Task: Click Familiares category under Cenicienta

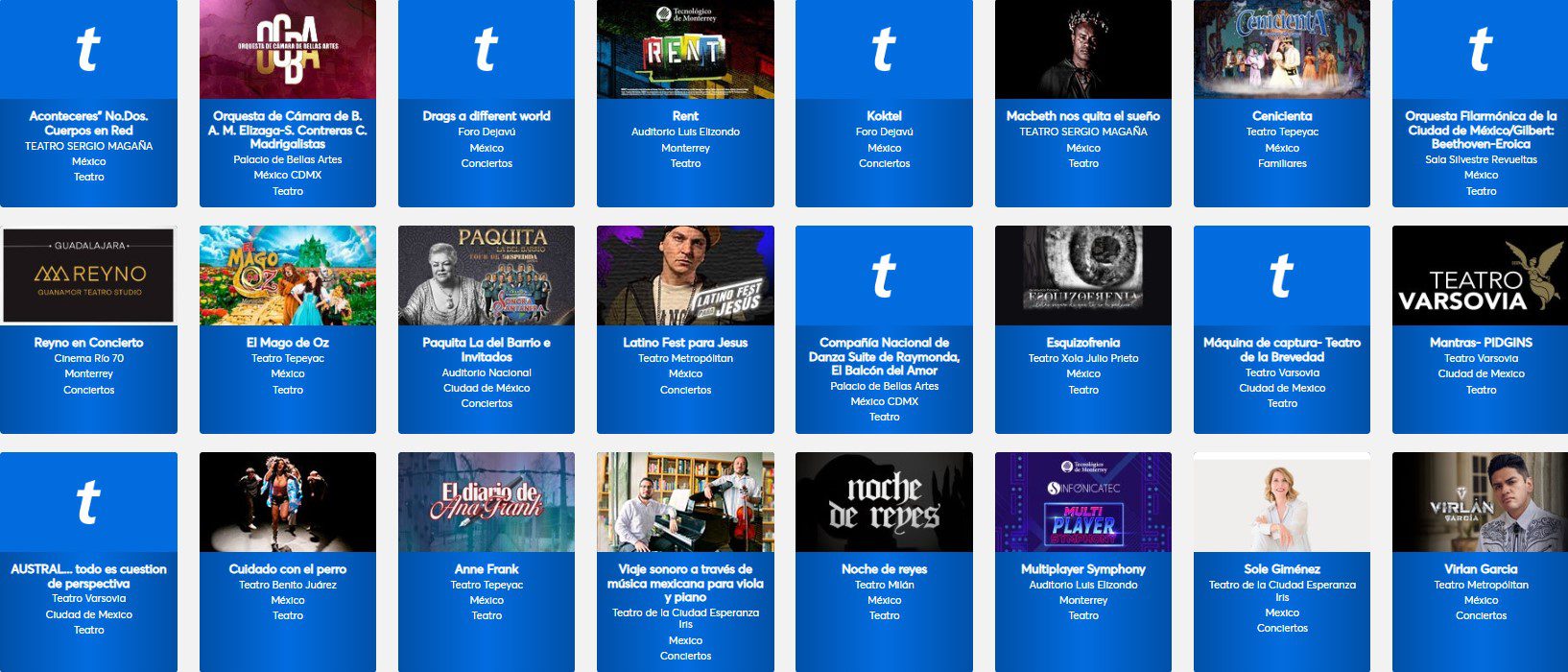Action: (x=1282, y=163)
